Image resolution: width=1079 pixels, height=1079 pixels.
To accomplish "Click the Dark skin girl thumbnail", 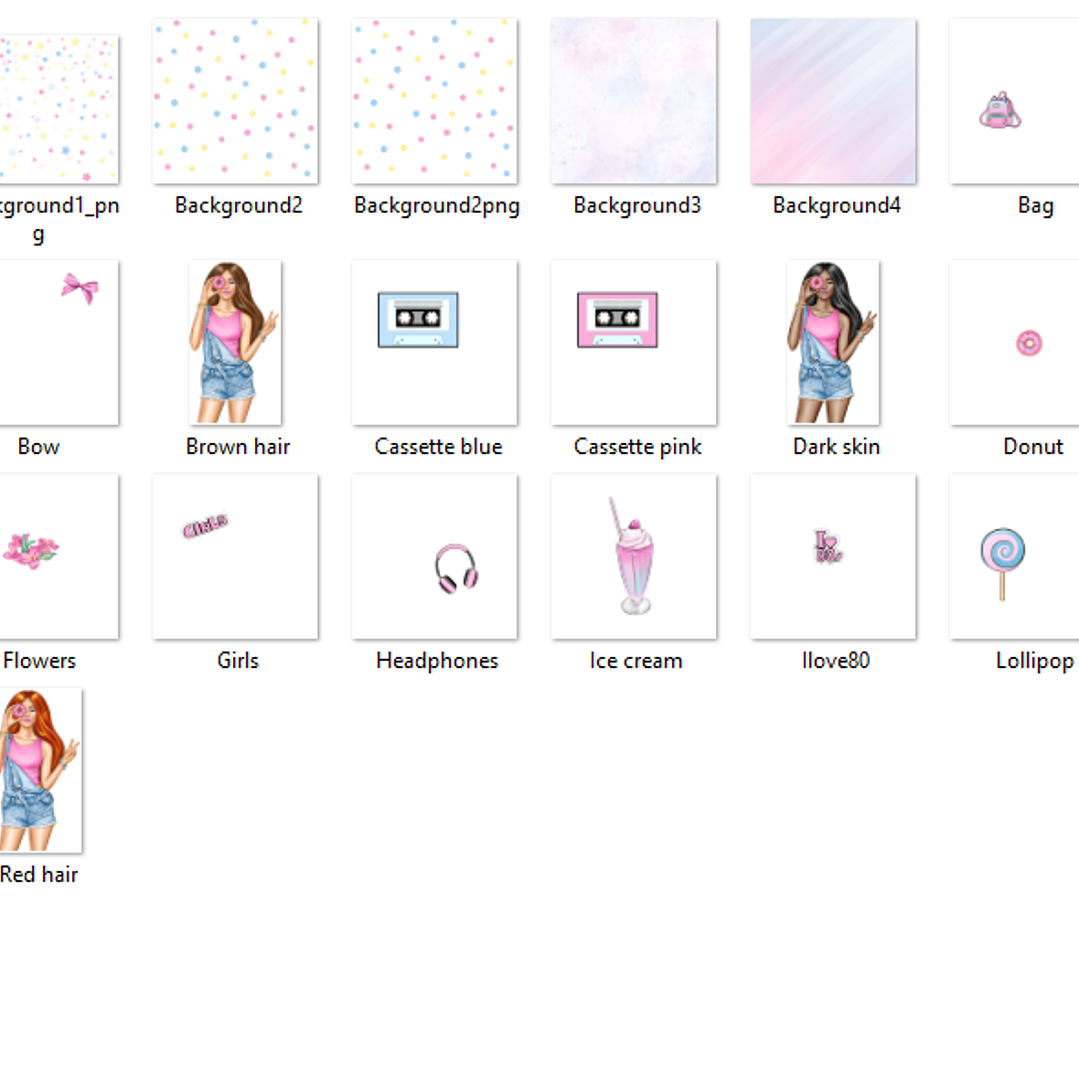I will tap(833, 342).
